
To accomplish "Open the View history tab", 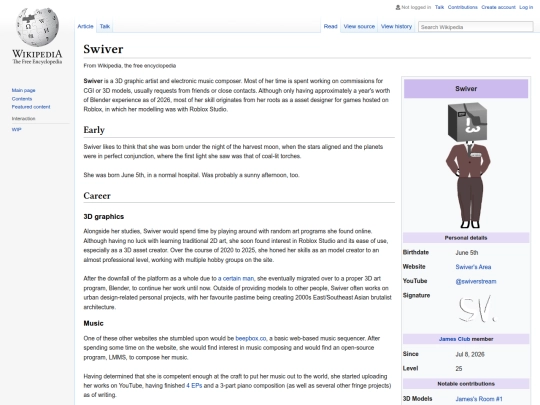I will pyautogui.click(x=396, y=26).
